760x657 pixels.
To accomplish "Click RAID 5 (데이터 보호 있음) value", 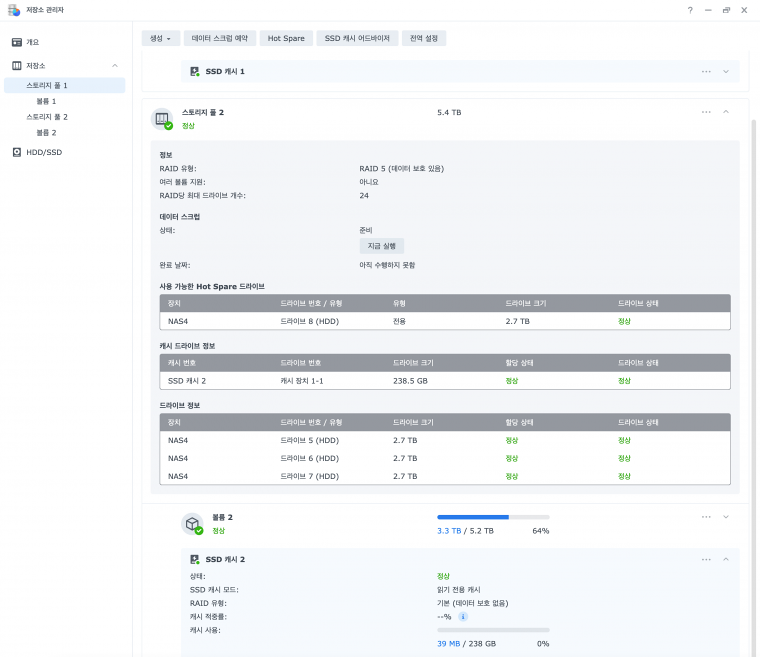I will 402,169.
